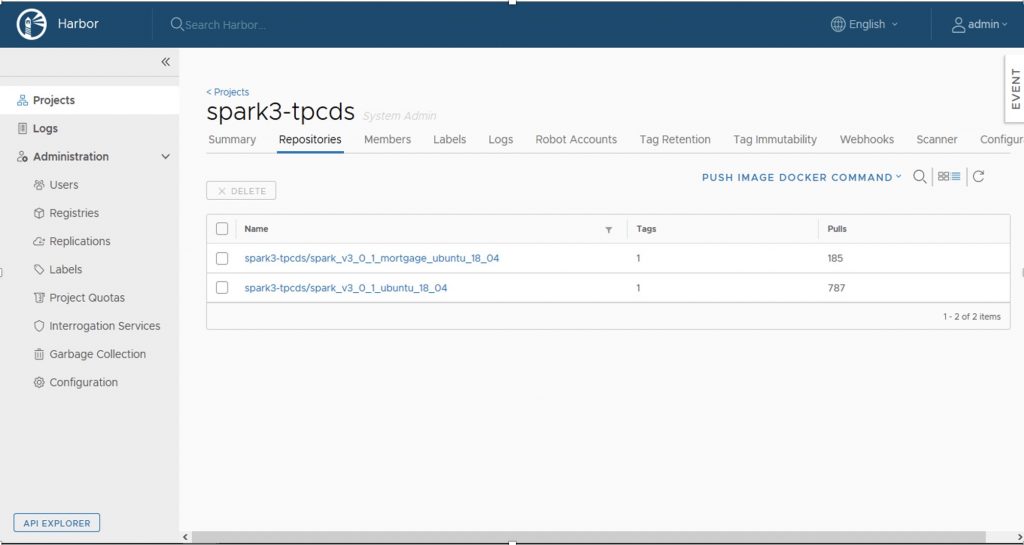Check the spark_v3_0_1_ubuntu_18_04 row checkbox
The height and width of the screenshot is (545, 1024).
(222, 288)
